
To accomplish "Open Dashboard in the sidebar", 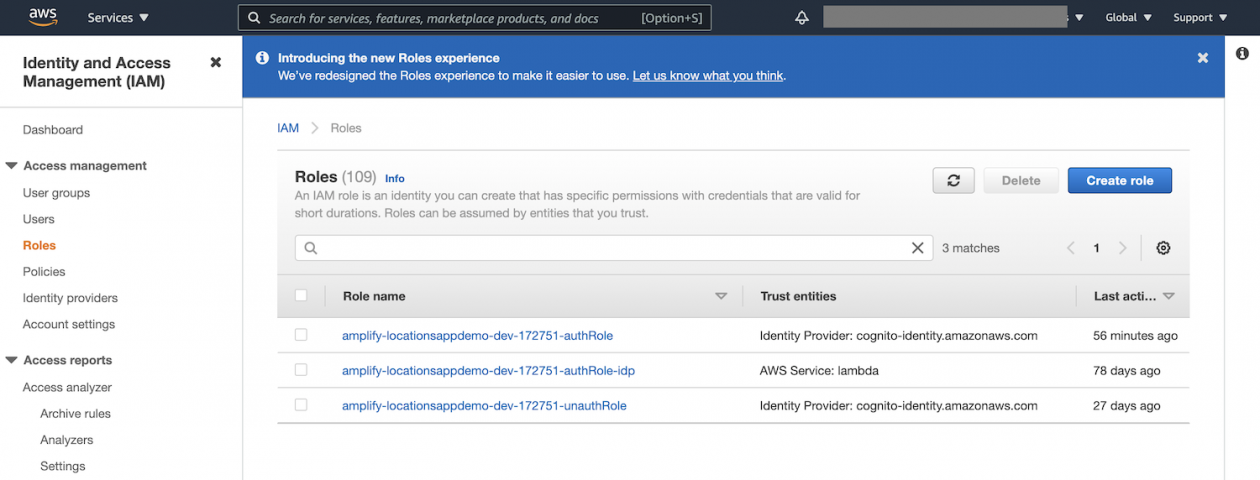I will point(53,130).
